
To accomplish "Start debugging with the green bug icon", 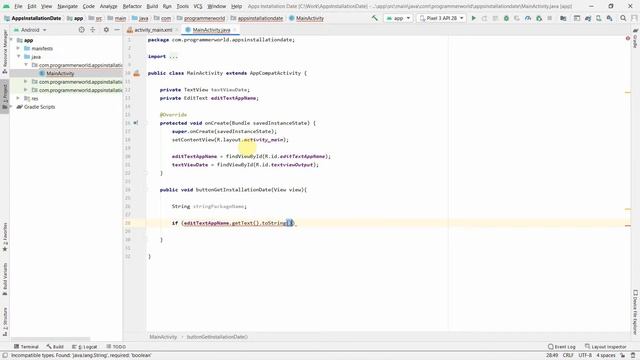I will (x=506, y=18).
